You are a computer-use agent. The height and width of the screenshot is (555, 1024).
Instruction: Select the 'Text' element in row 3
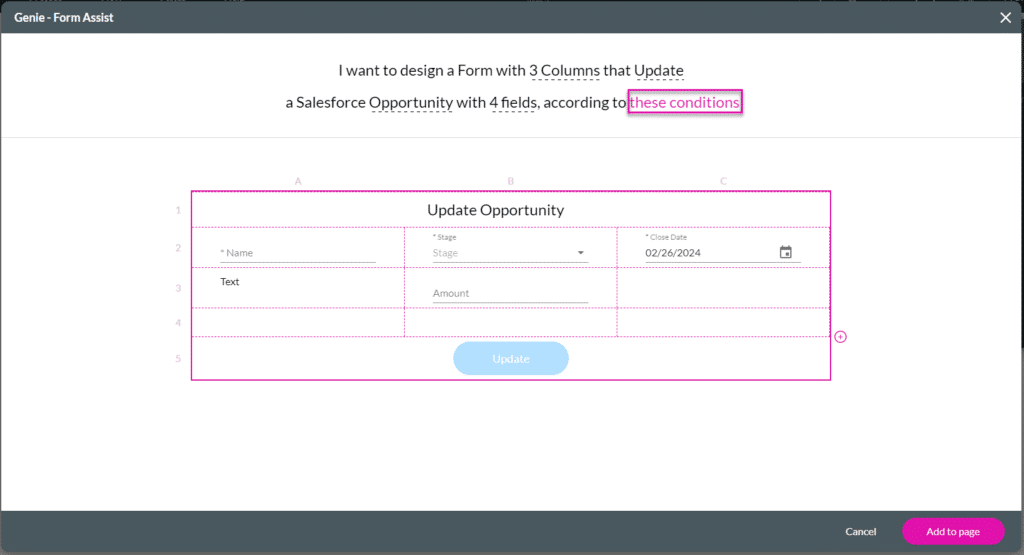(x=230, y=282)
